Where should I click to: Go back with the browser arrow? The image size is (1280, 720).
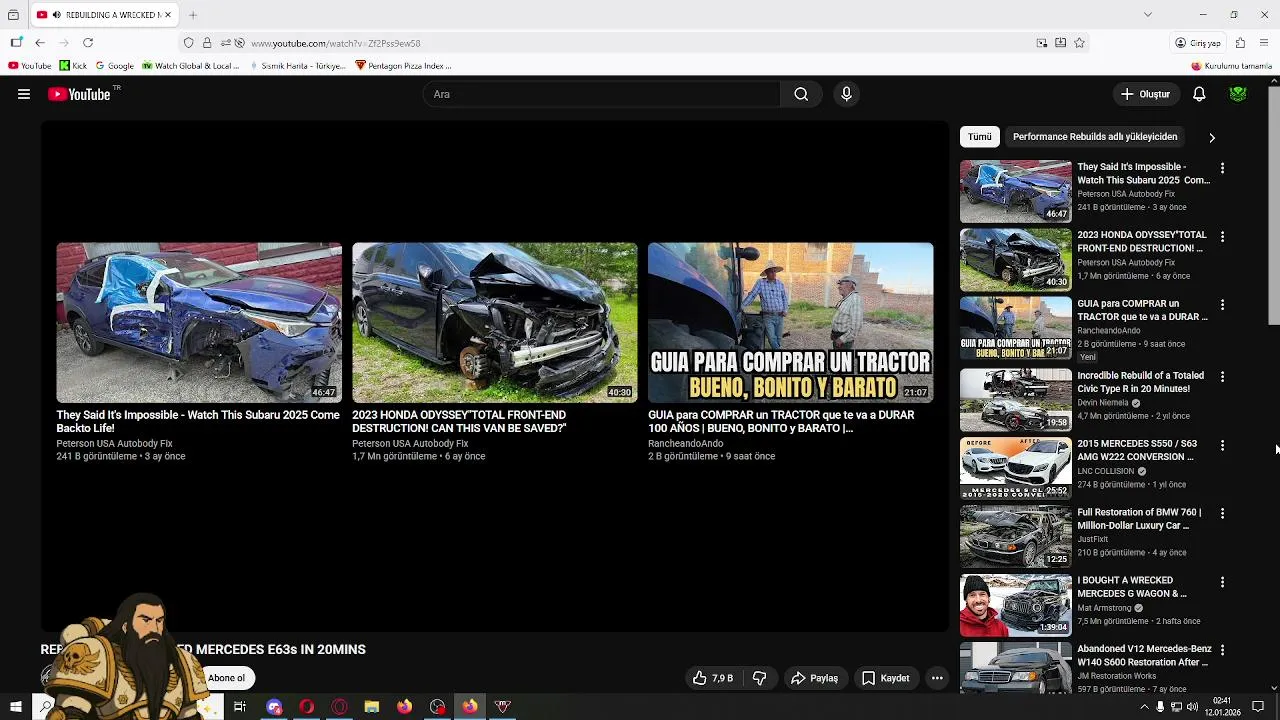click(39, 43)
